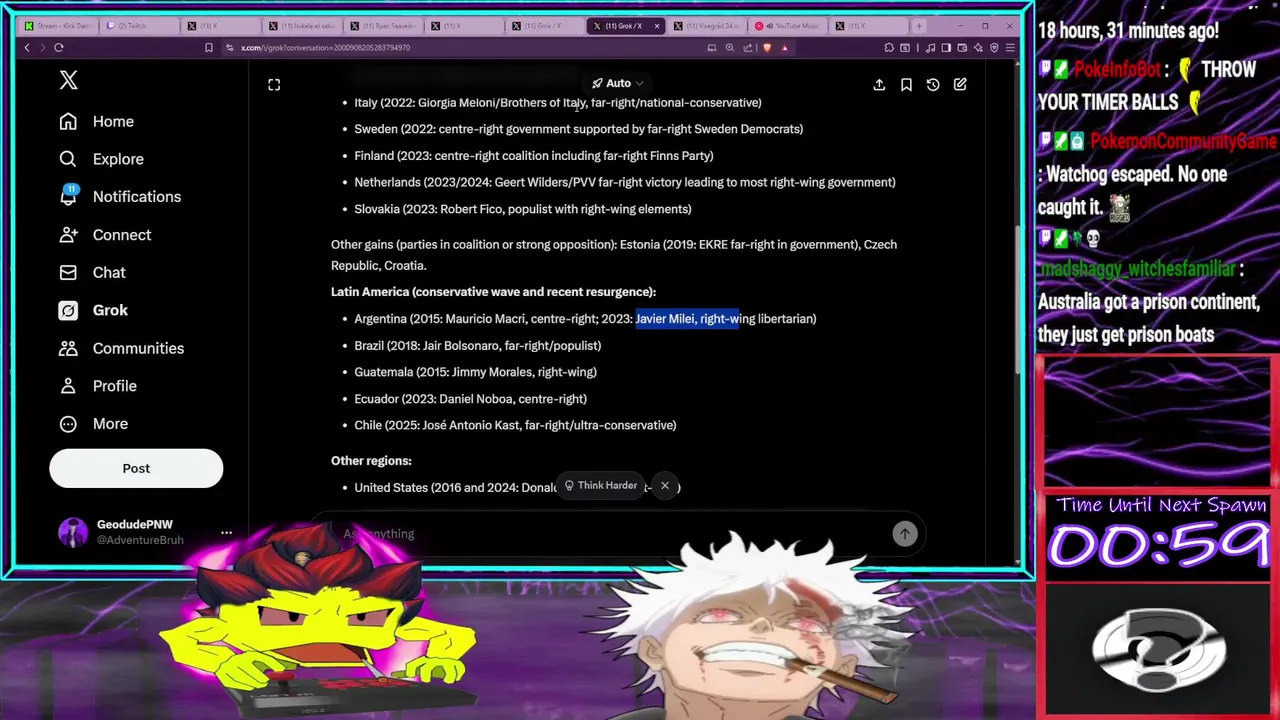Share the Grok conversation
Image resolution: width=1280 pixels, height=720 pixels.
pos(879,85)
